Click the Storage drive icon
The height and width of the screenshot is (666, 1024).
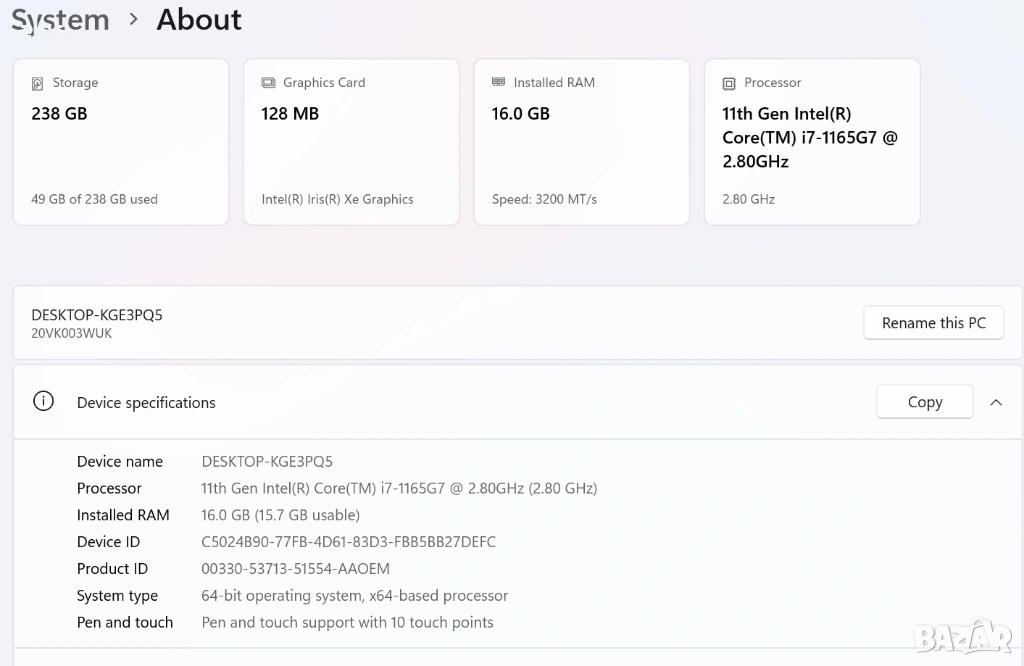(38, 84)
